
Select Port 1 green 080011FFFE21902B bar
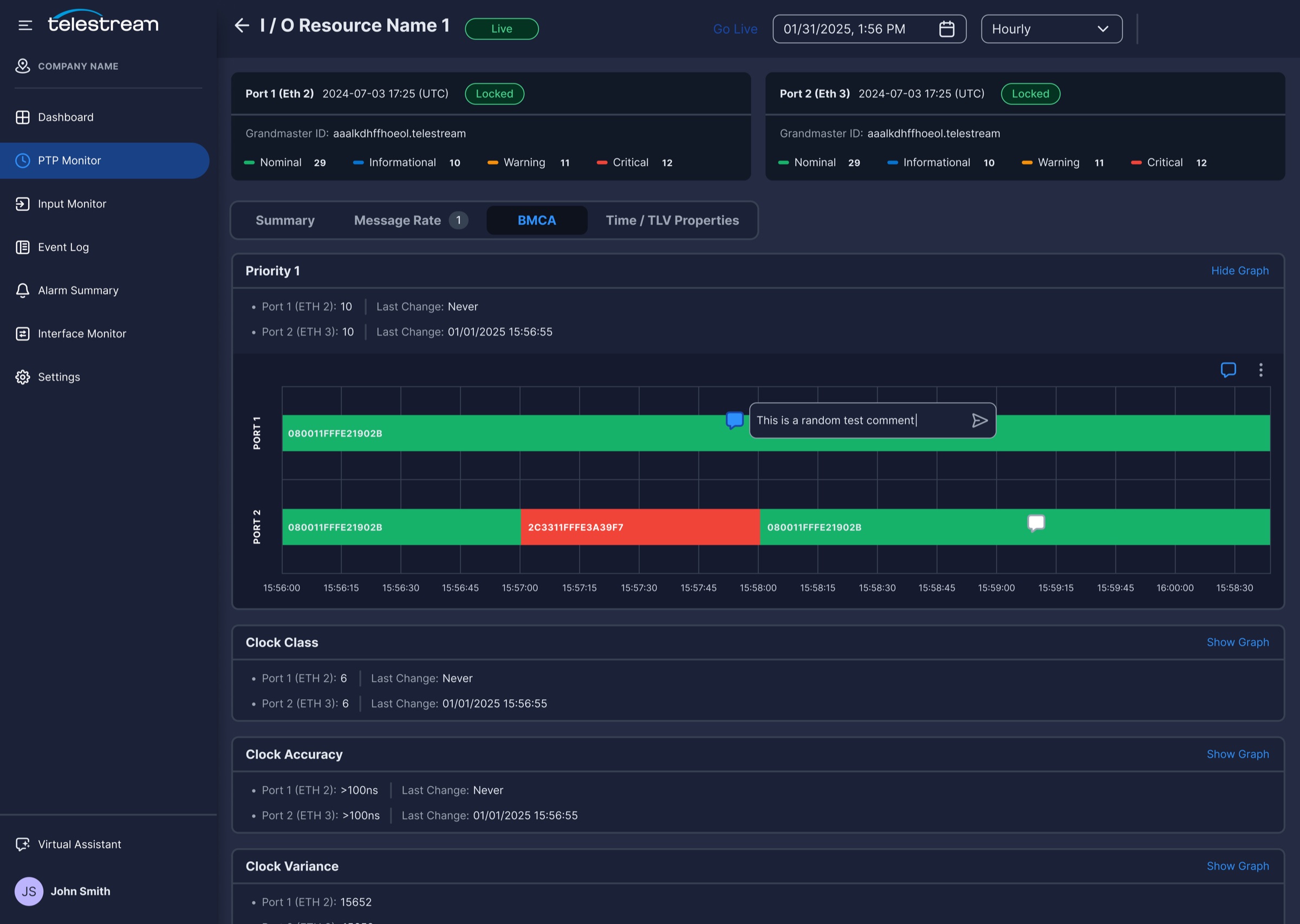776,433
